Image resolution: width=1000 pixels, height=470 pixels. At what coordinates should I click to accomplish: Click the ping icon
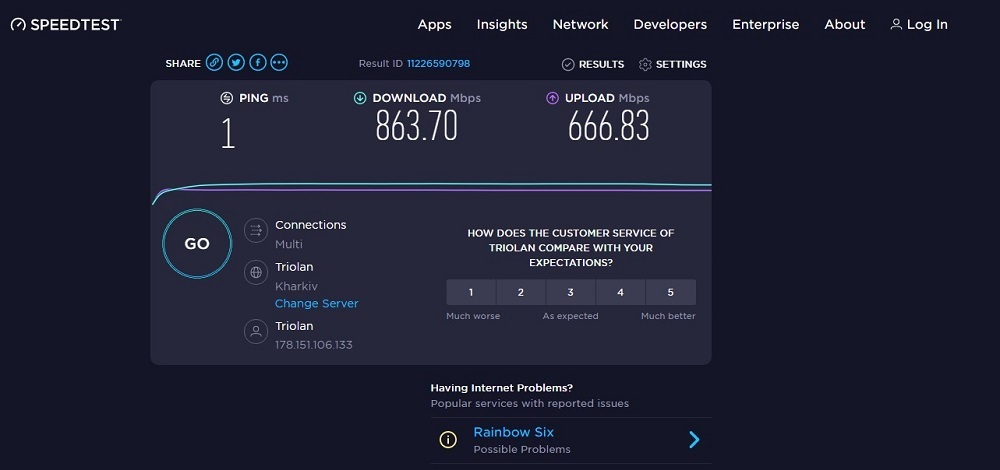pyautogui.click(x=226, y=98)
